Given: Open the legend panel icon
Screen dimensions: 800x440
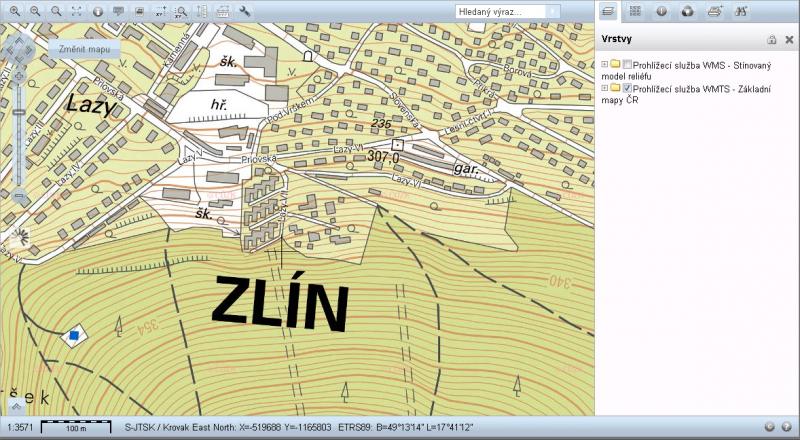Looking at the screenshot, I should point(636,12).
